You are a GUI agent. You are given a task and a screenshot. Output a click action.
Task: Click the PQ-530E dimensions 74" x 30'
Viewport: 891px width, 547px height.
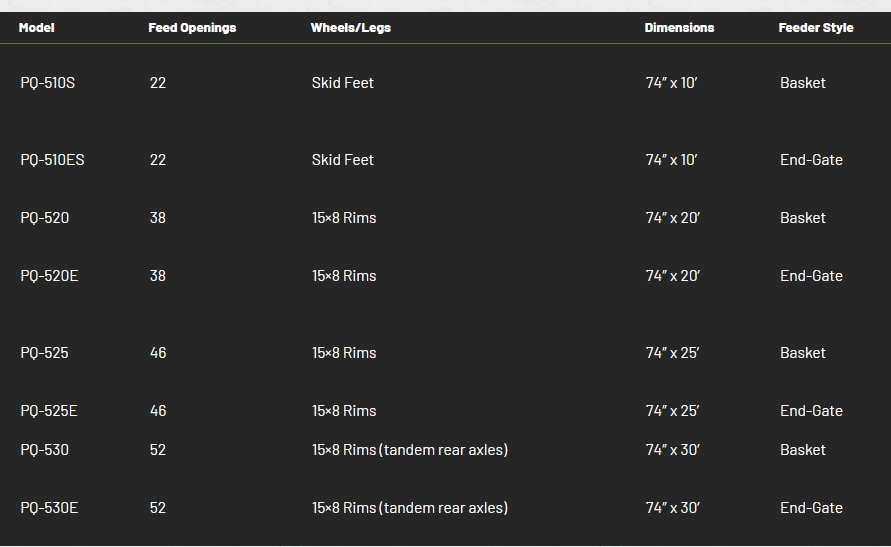672,508
